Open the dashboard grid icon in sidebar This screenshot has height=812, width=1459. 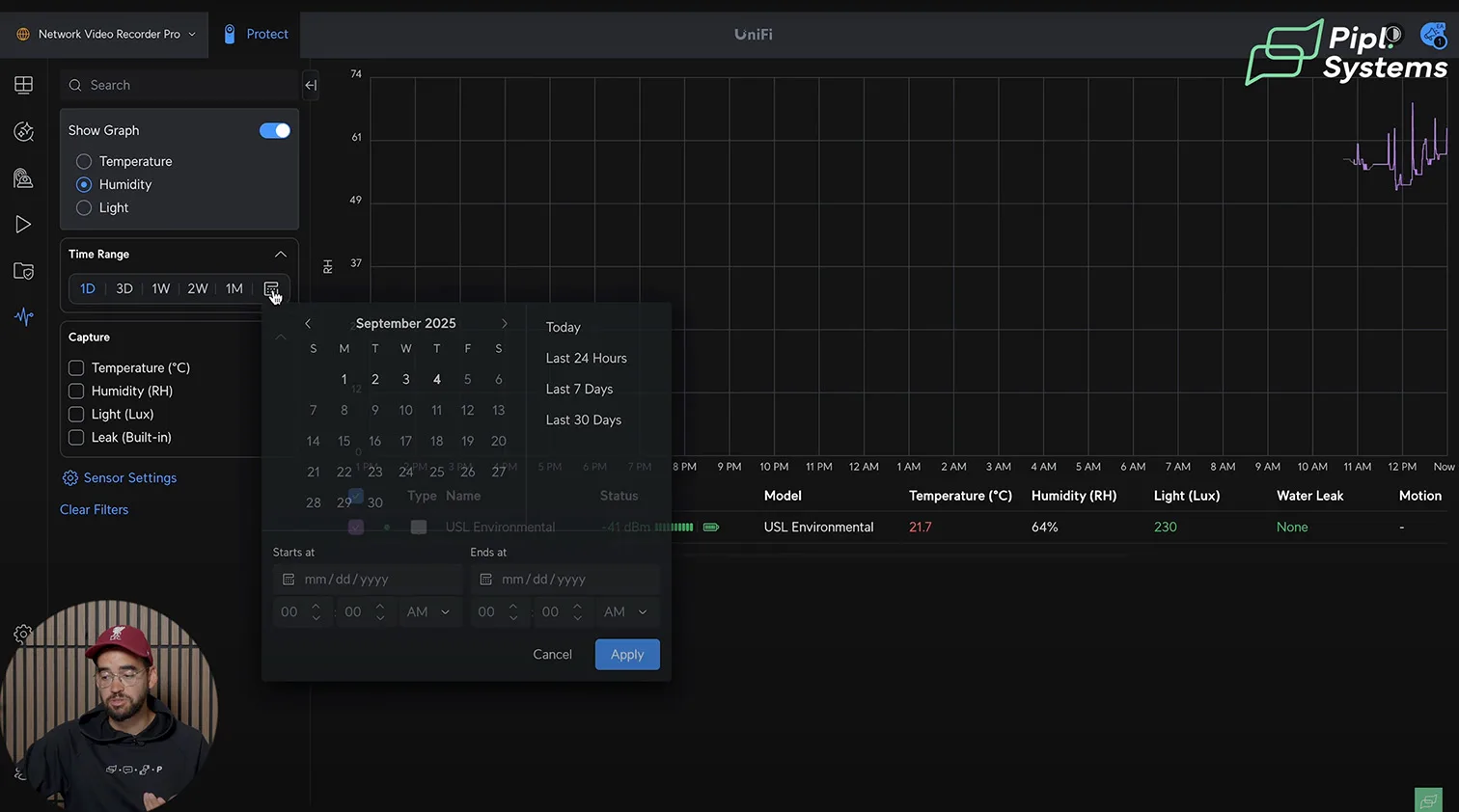(23, 85)
